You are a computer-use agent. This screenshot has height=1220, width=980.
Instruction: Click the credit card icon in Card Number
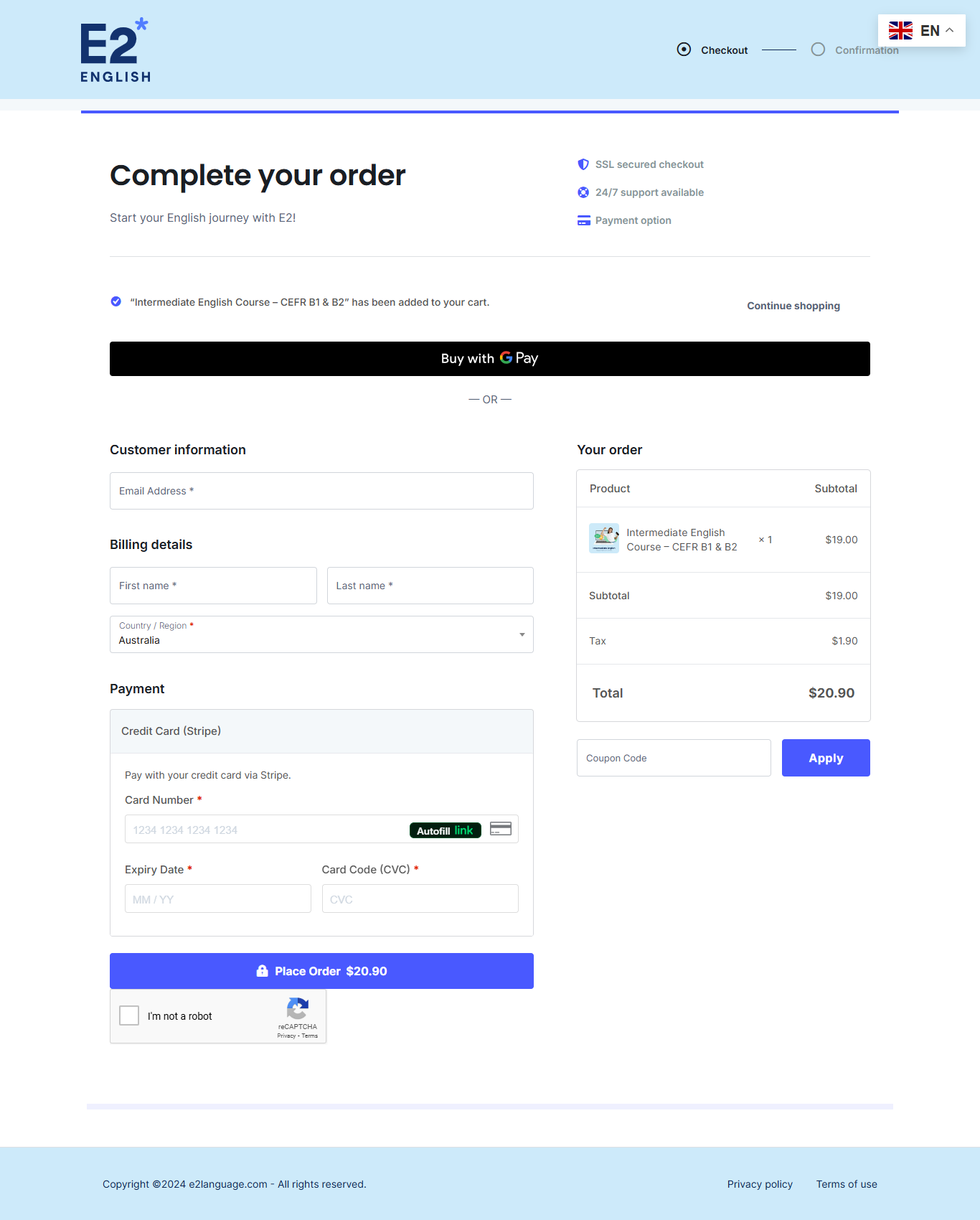coord(500,829)
